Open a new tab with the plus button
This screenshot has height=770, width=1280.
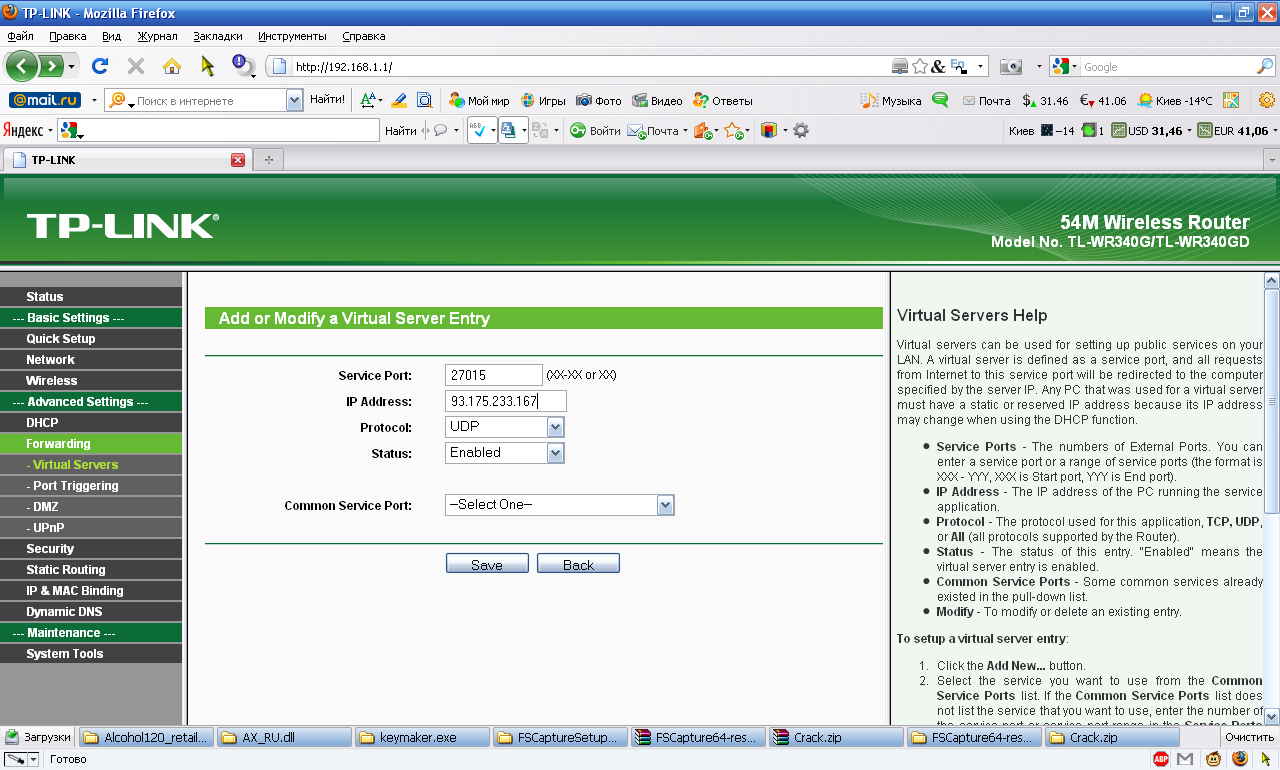click(x=268, y=160)
